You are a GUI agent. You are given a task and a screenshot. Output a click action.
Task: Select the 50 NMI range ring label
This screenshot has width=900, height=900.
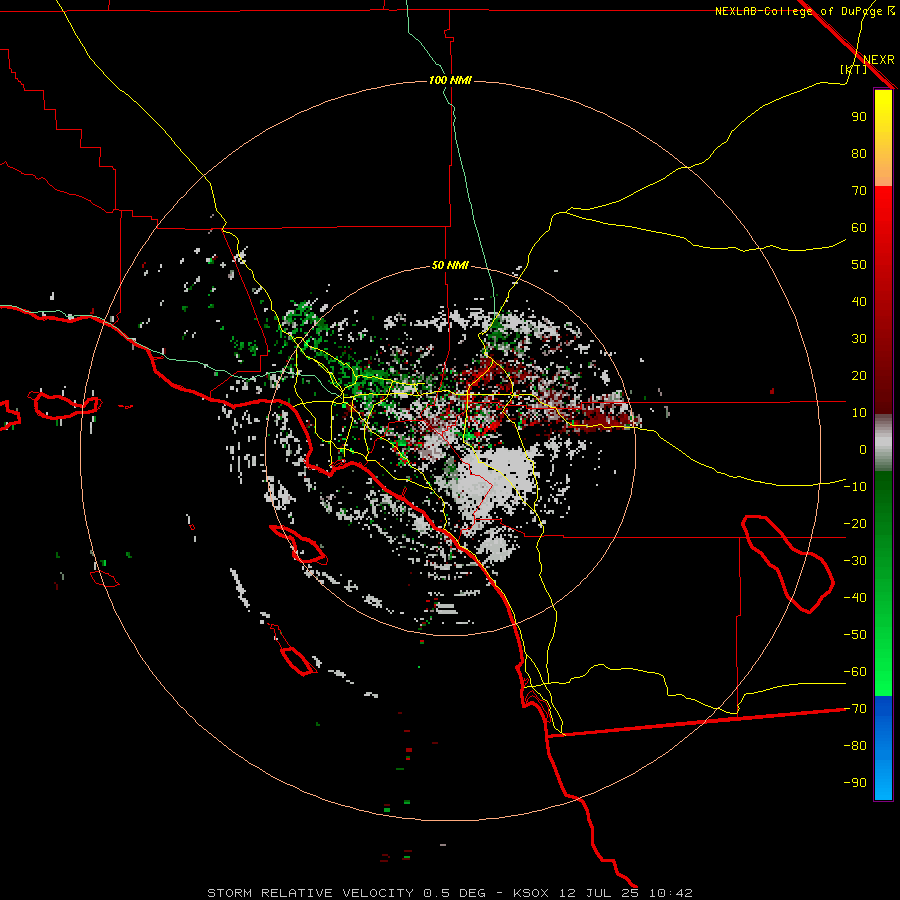coord(450,265)
